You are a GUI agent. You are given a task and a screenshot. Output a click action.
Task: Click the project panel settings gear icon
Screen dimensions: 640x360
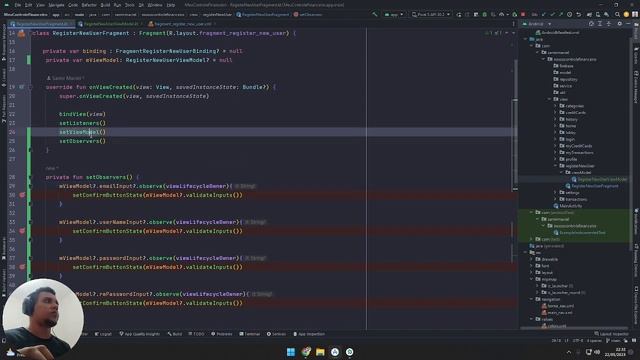pyautogui.click(x=620, y=24)
